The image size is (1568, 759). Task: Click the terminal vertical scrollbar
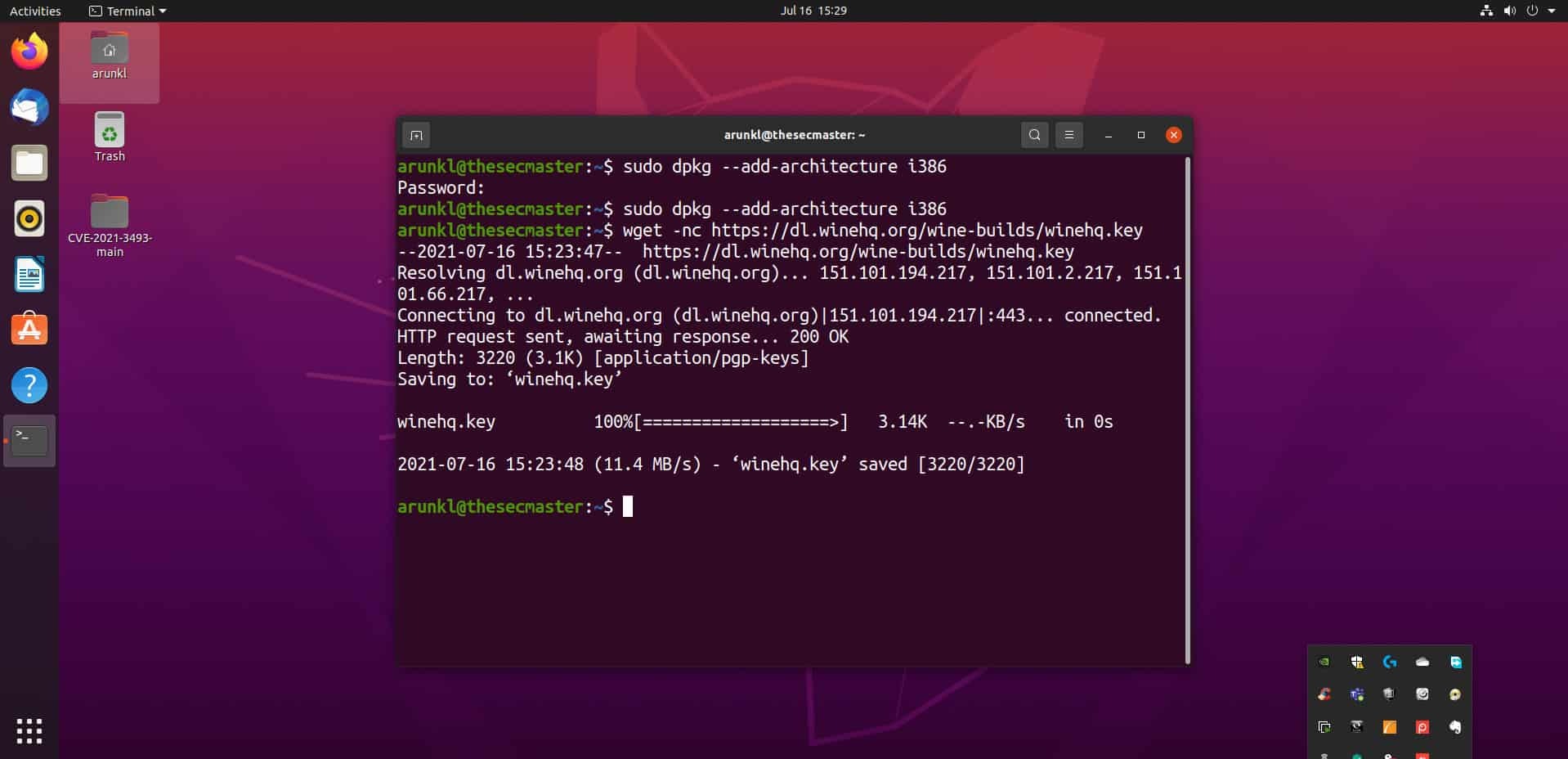pyautogui.click(x=1187, y=409)
